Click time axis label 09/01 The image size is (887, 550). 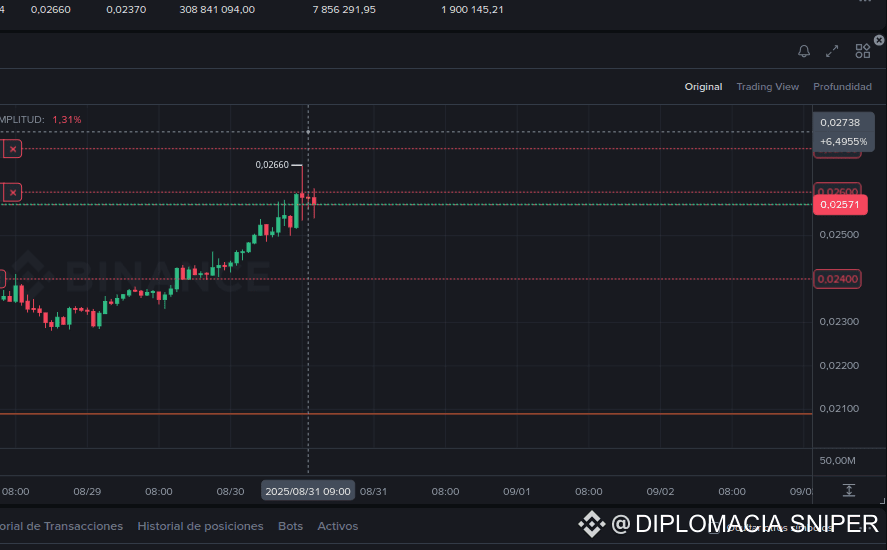tap(517, 491)
